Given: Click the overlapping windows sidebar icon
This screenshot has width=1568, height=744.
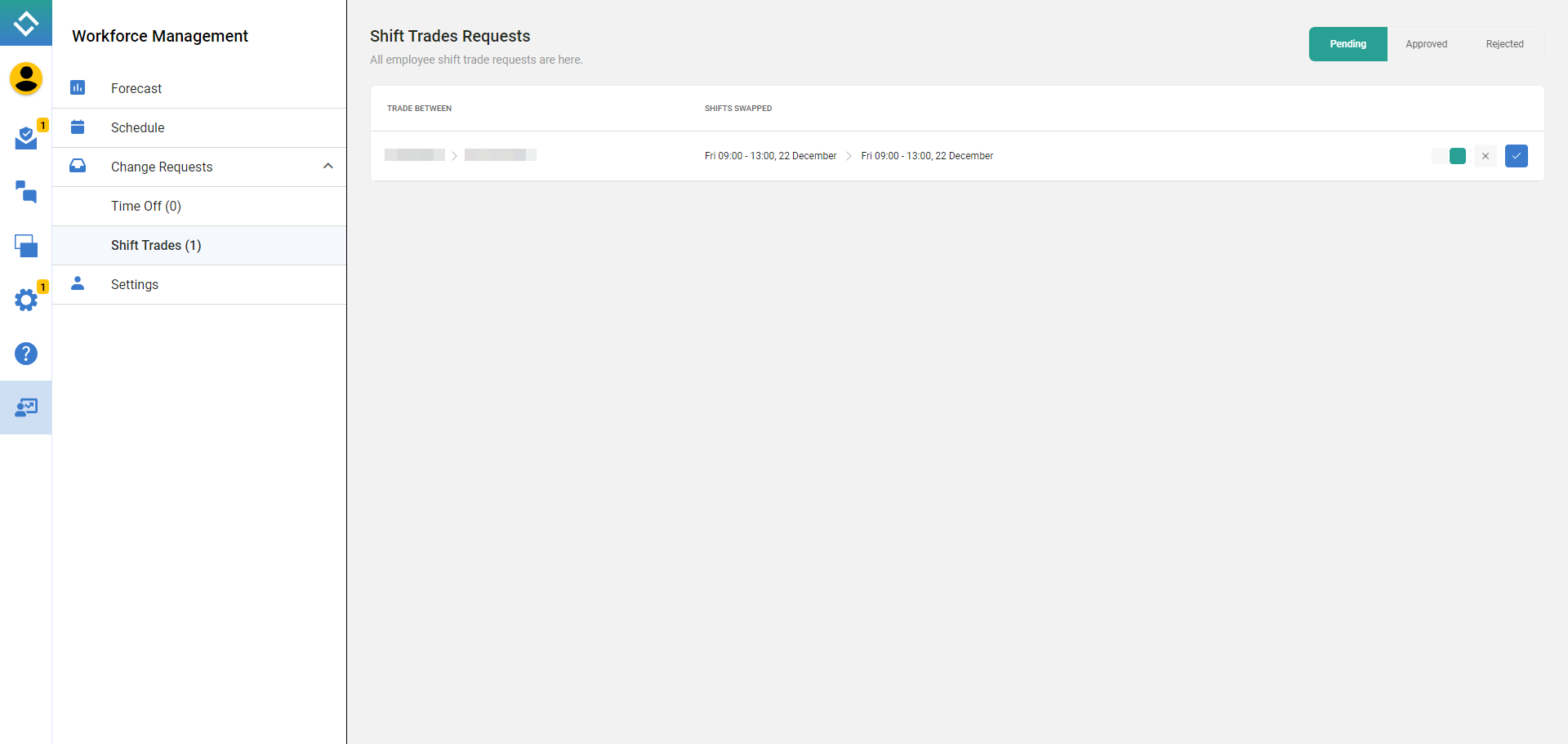Looking at the screenshot, I should [x=26, y=246].
